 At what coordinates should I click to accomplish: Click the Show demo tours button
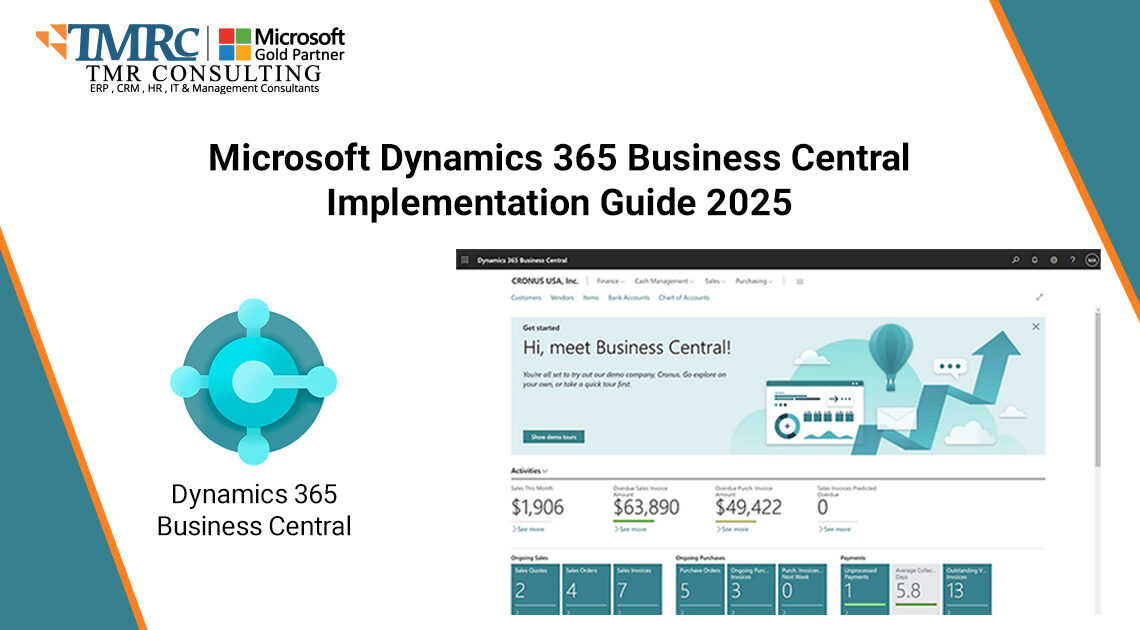coord(553,437)
